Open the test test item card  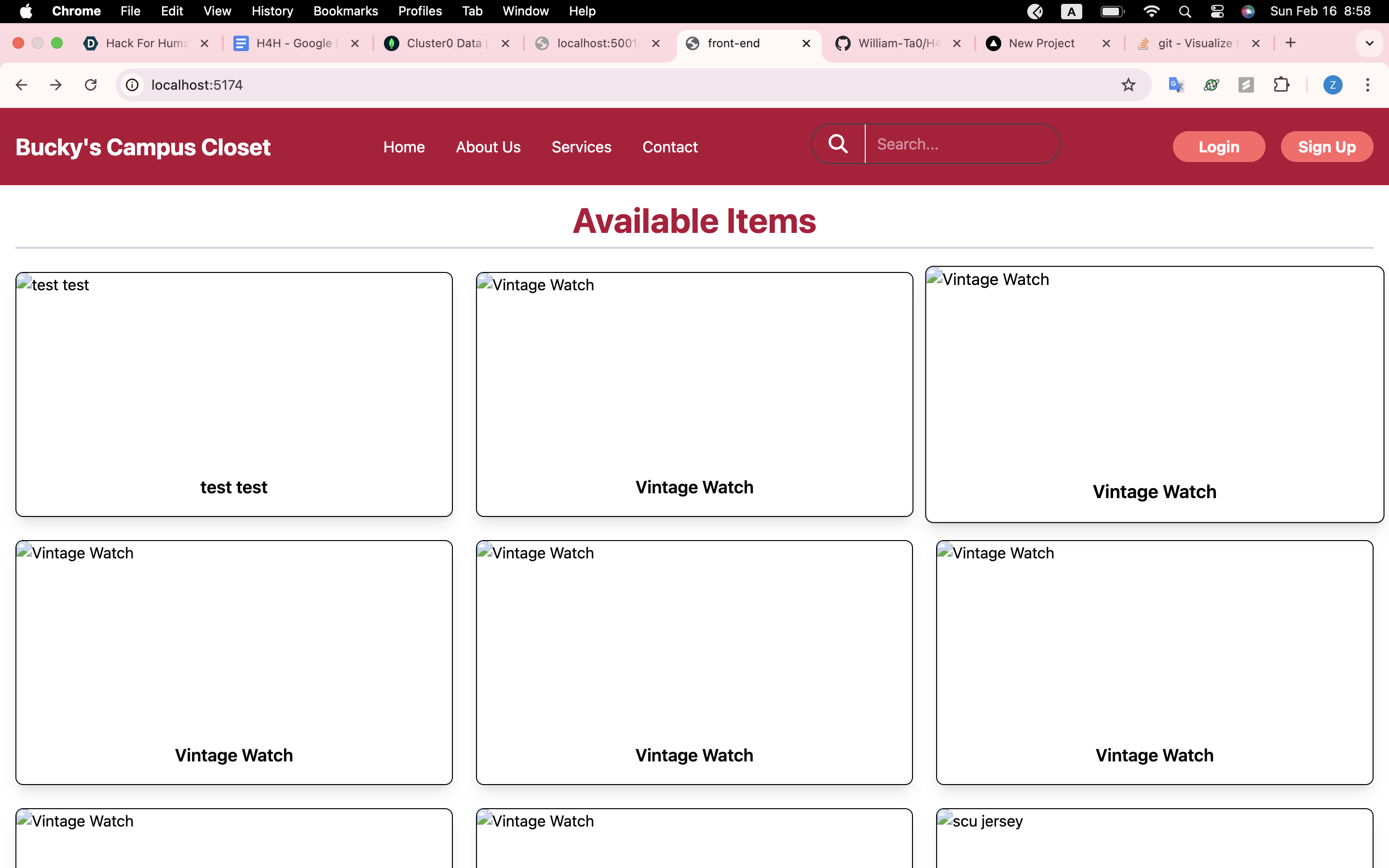[233, 394]
